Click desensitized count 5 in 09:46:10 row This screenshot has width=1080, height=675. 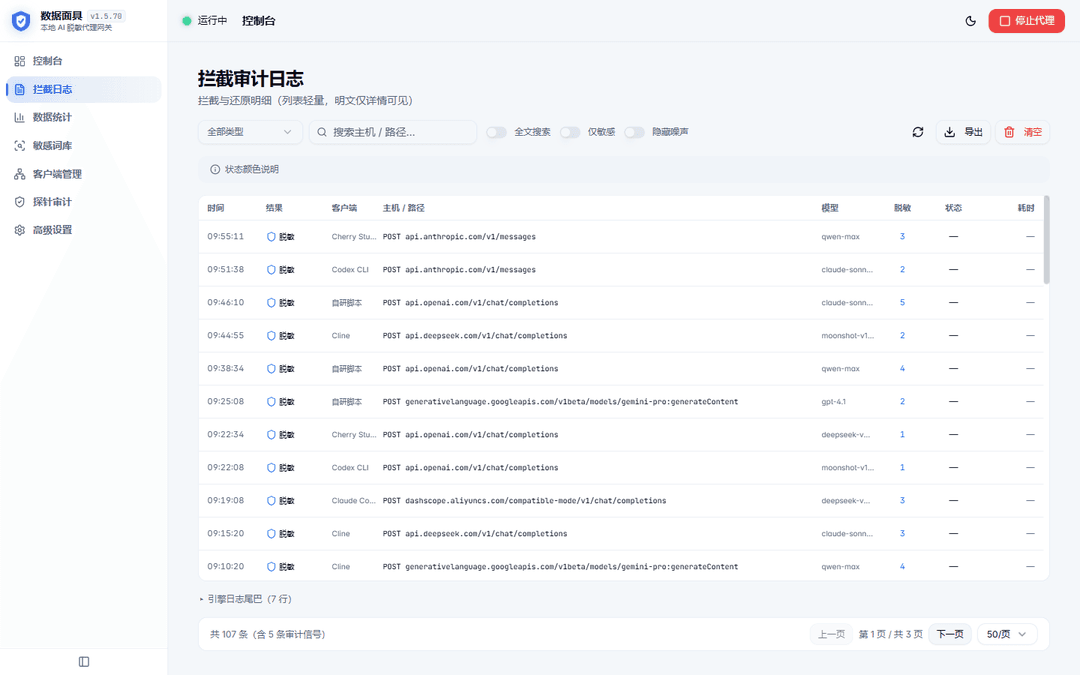point(902,302)
